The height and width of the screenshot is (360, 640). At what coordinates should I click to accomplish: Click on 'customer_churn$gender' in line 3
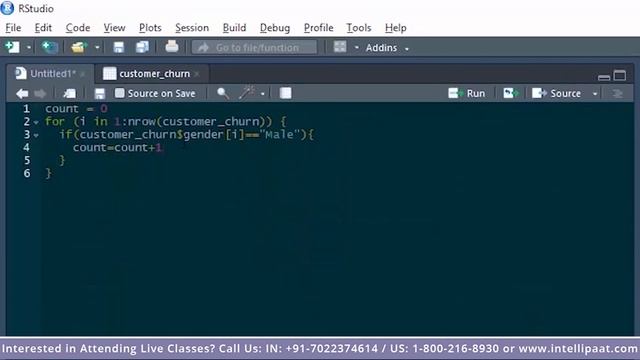pyautogui.click(x=151, y=134)
